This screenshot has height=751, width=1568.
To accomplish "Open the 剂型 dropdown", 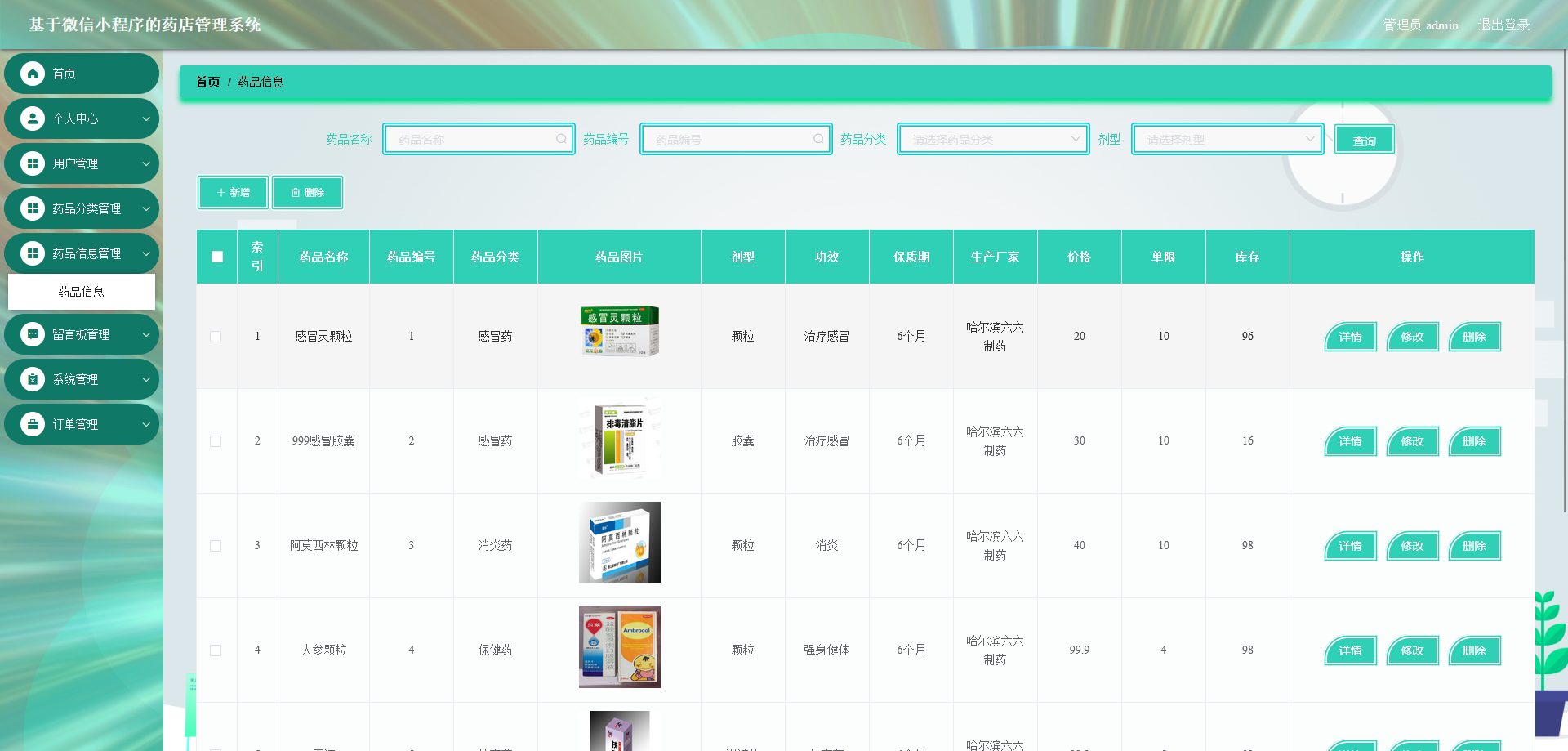I will tap(1227, 139).
